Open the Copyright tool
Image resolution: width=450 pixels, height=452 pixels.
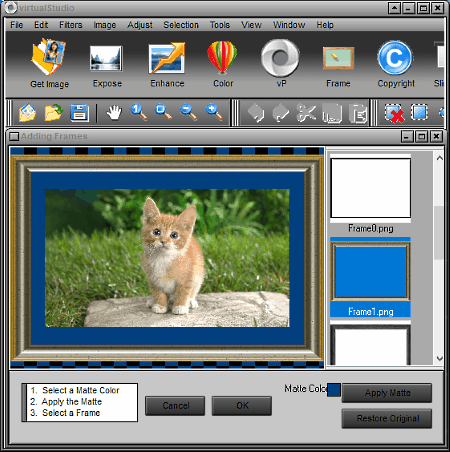(x=396, y=63)
